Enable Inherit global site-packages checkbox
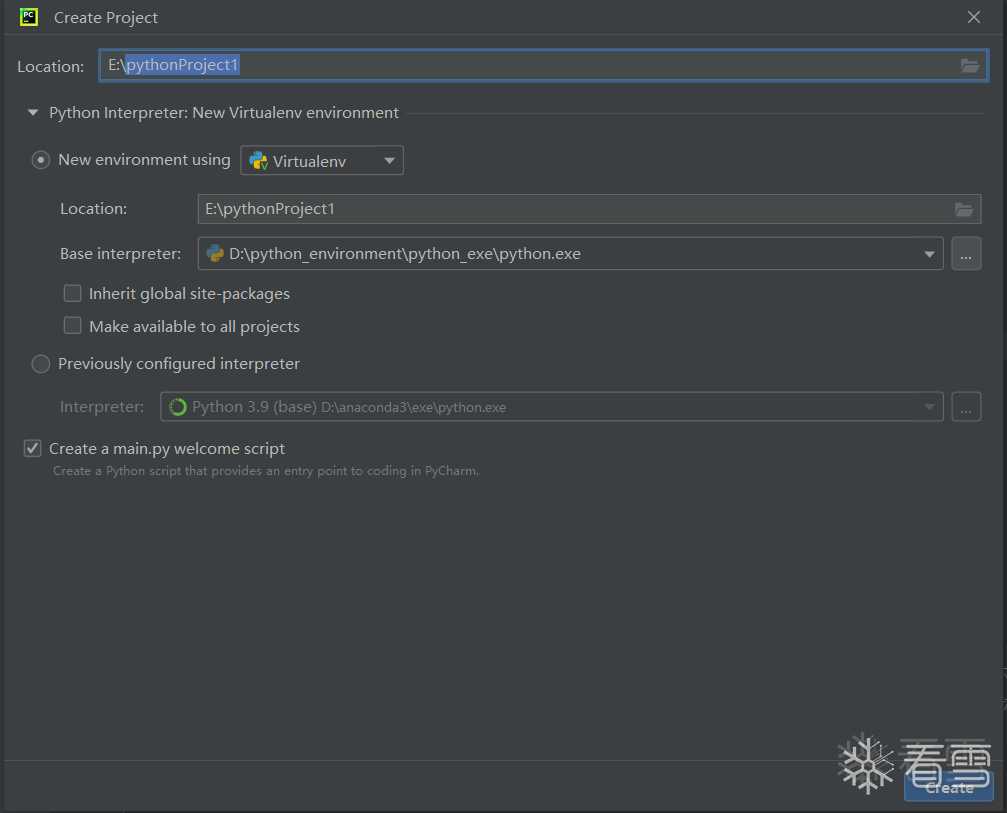The height and width of the screenshot is (813, 1007). coord(73,293)
